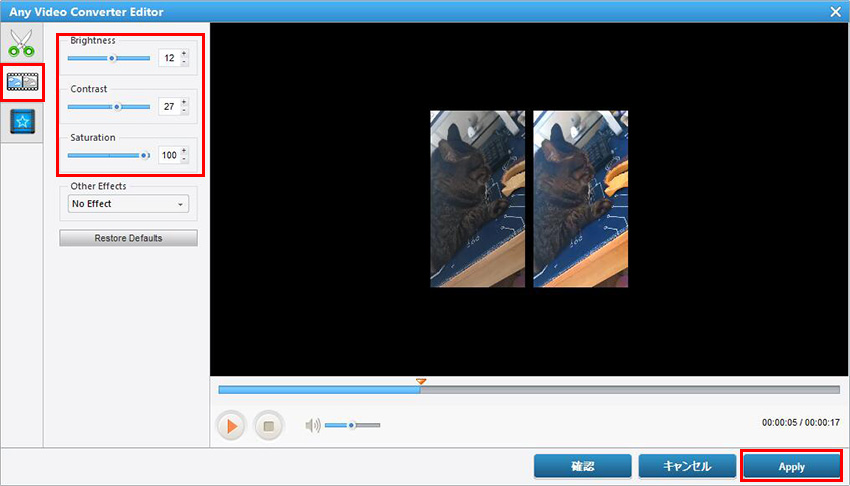This screenshot has height=486, width=850.
Task: Select the video effects filmstrip tab
Action: (21, 83)
